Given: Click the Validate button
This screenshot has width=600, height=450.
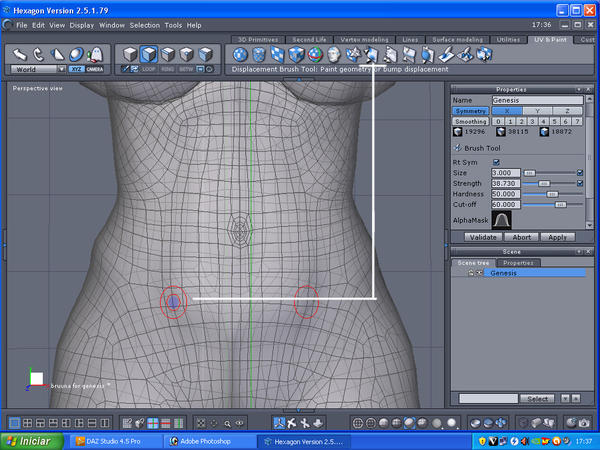Looking at the screenshot, I should coord(483,237).
